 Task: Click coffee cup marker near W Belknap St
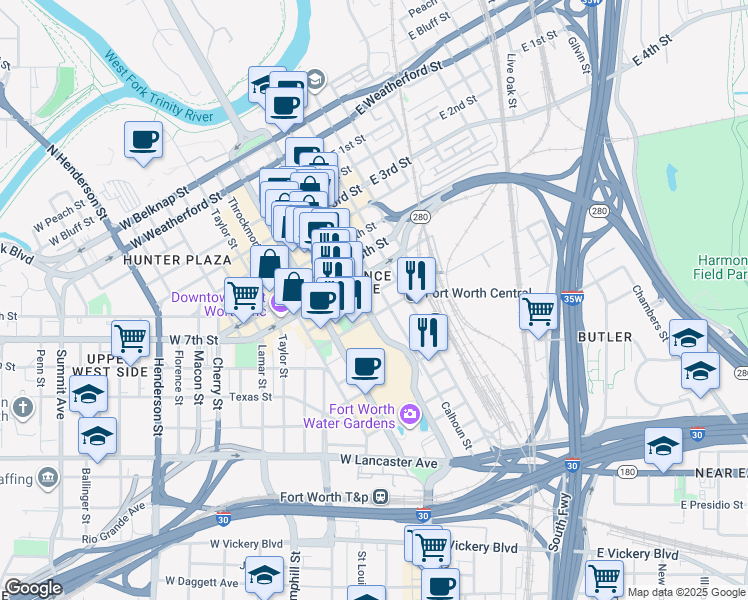143,140
